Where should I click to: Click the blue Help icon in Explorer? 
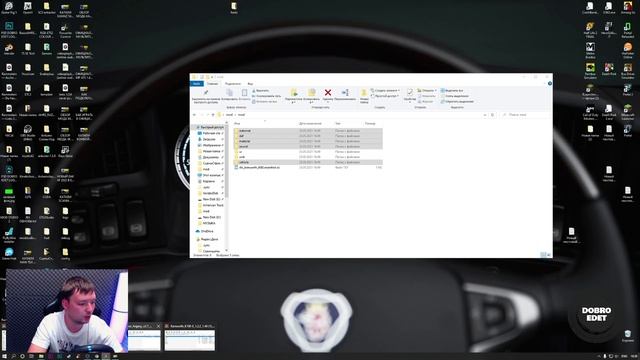click(x=549, y=83)
